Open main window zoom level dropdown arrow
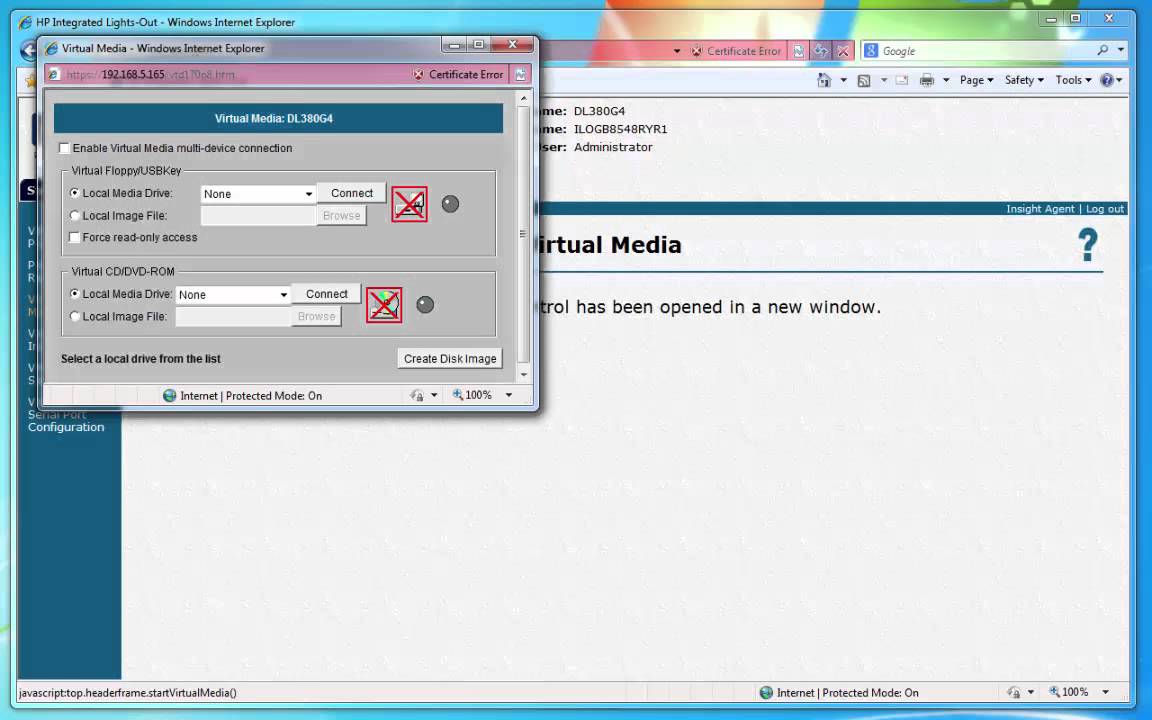Screen dimensions: 1152x720 coord(1105,692)
